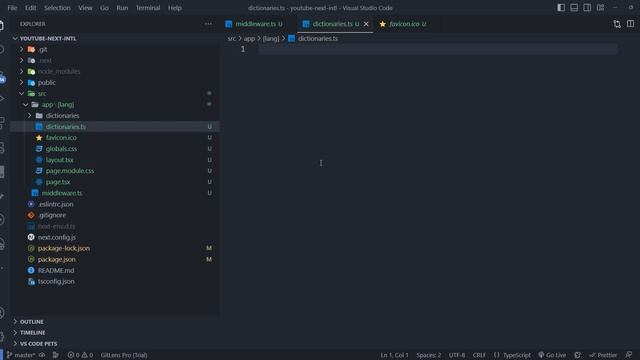This screenshot has width=640, height=360.
Task: Change indentation via Spaces: 2
Action: click(429, 355)
